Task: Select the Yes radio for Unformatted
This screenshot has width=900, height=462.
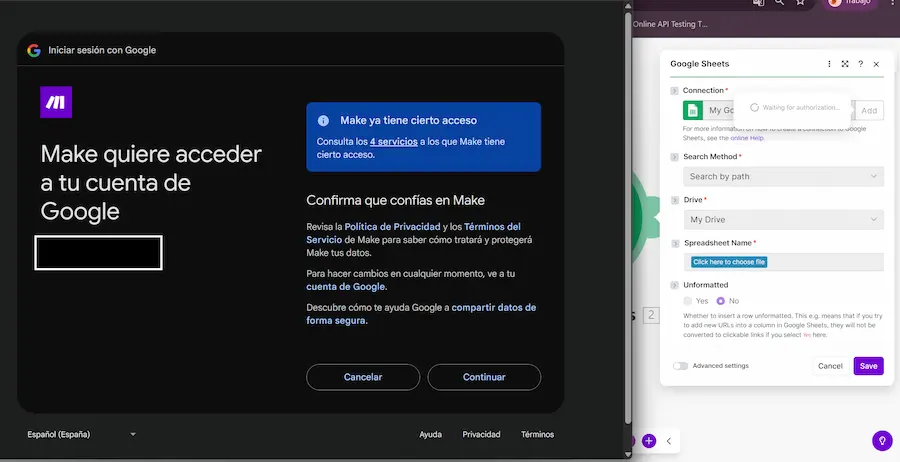Action: pyautogui.click(x=688, y=301)
